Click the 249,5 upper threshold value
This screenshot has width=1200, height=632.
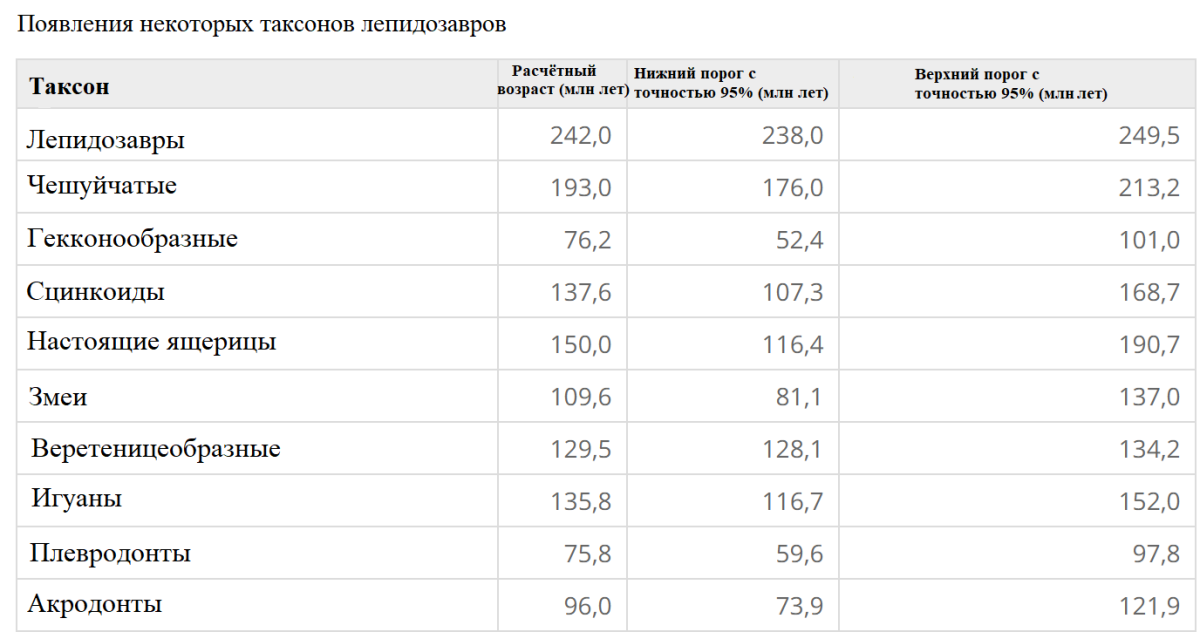tap(1150, 135)
